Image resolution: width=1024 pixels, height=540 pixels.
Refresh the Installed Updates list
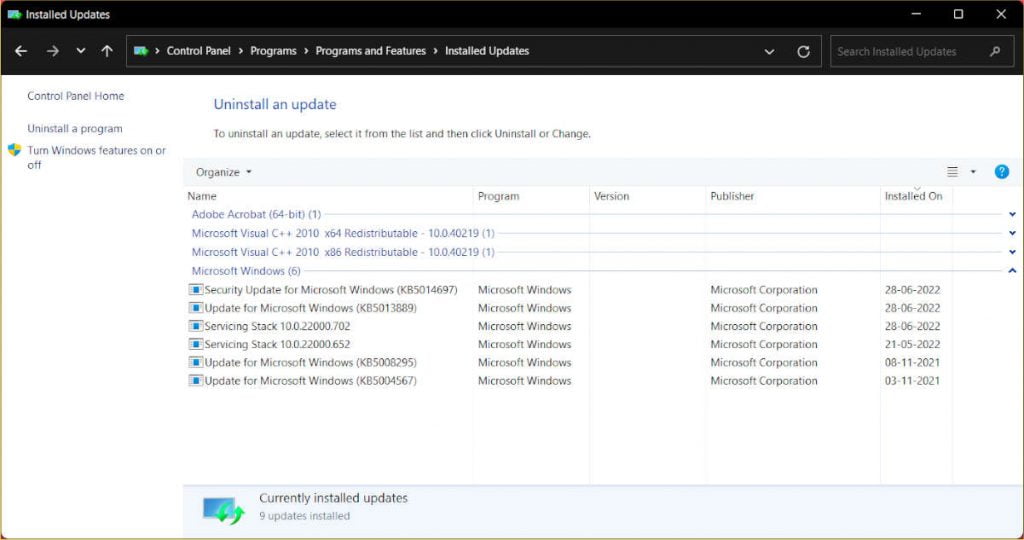803,51
